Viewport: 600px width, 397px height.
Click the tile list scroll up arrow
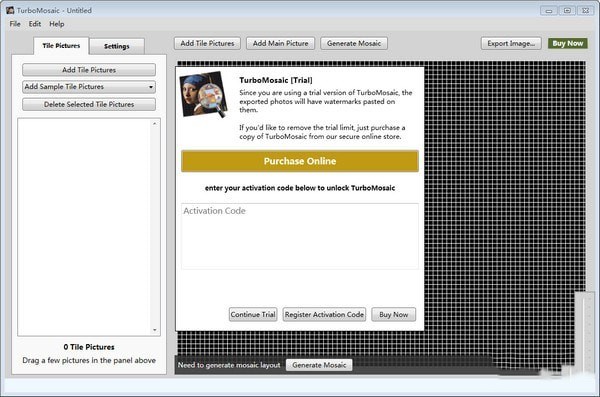(155, 123)
